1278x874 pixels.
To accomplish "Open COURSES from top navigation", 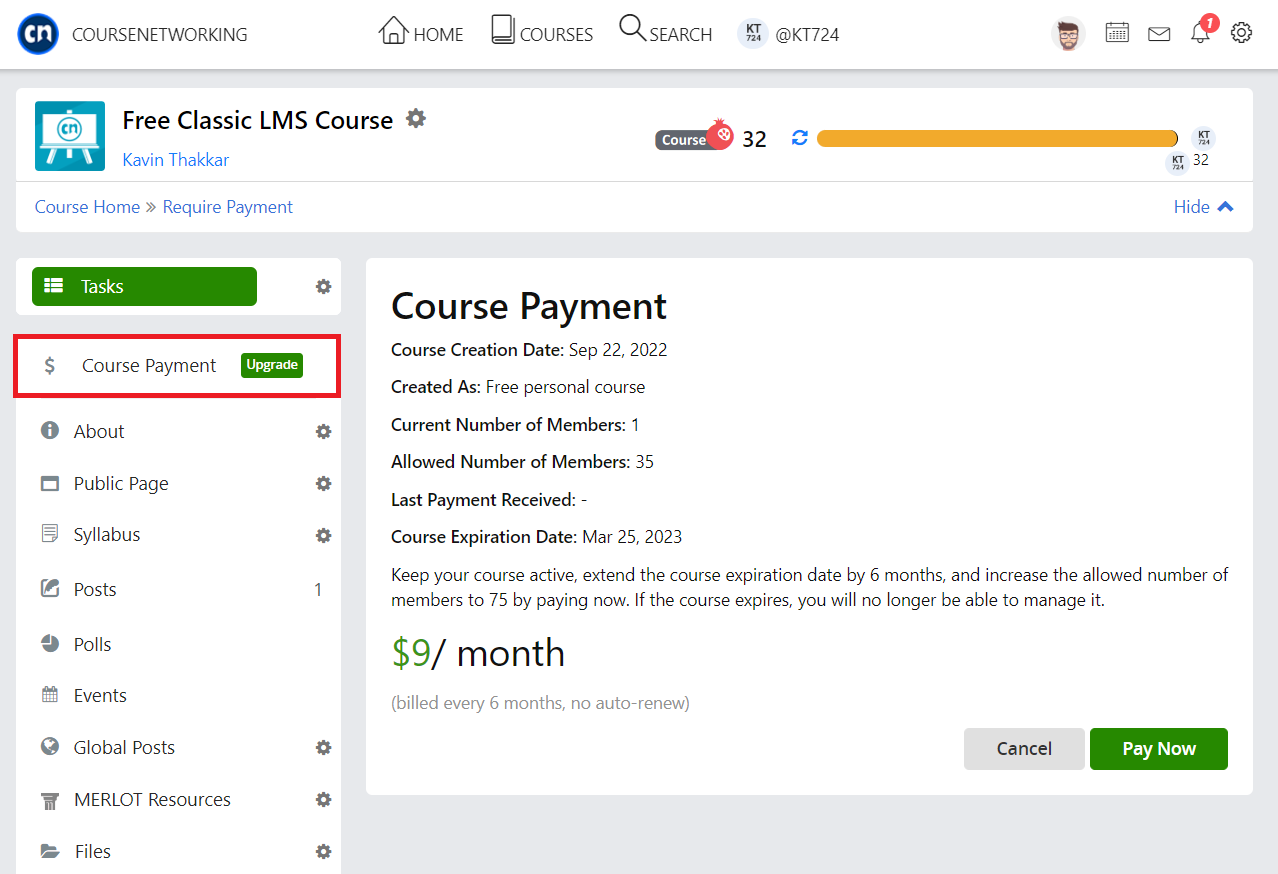I will coord(542,32).
